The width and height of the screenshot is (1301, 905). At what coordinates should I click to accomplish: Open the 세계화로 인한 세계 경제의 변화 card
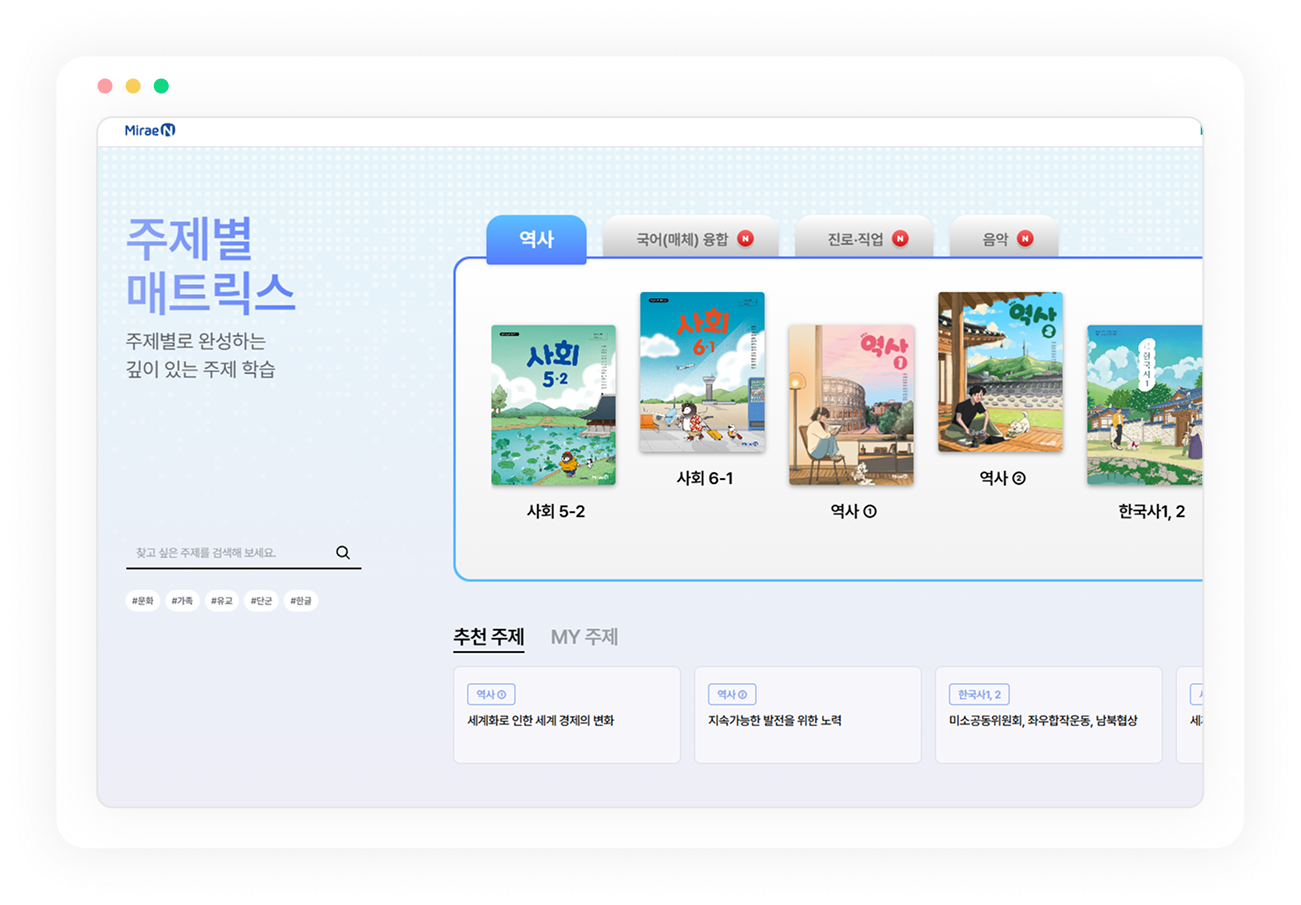(566, 715)
